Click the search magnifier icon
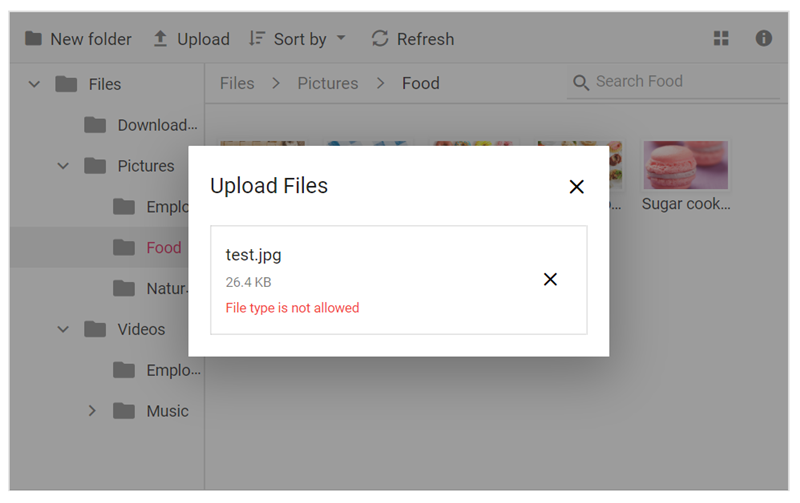 tap(580, 82)
